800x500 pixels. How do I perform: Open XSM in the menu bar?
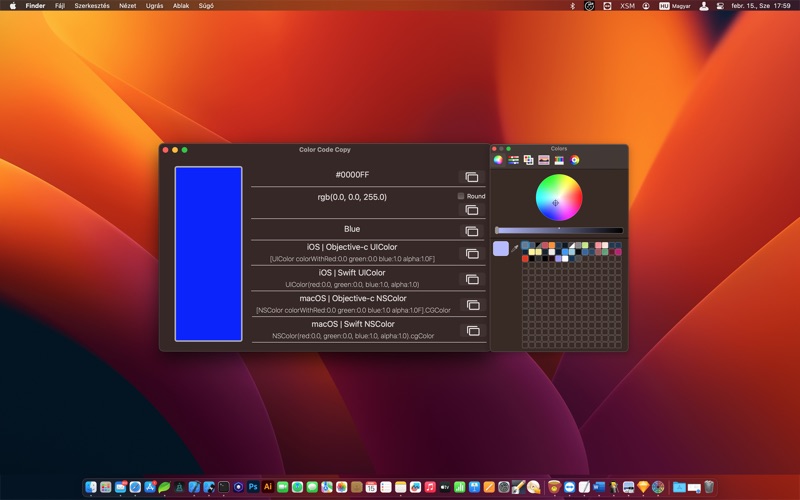coord(628,6)
